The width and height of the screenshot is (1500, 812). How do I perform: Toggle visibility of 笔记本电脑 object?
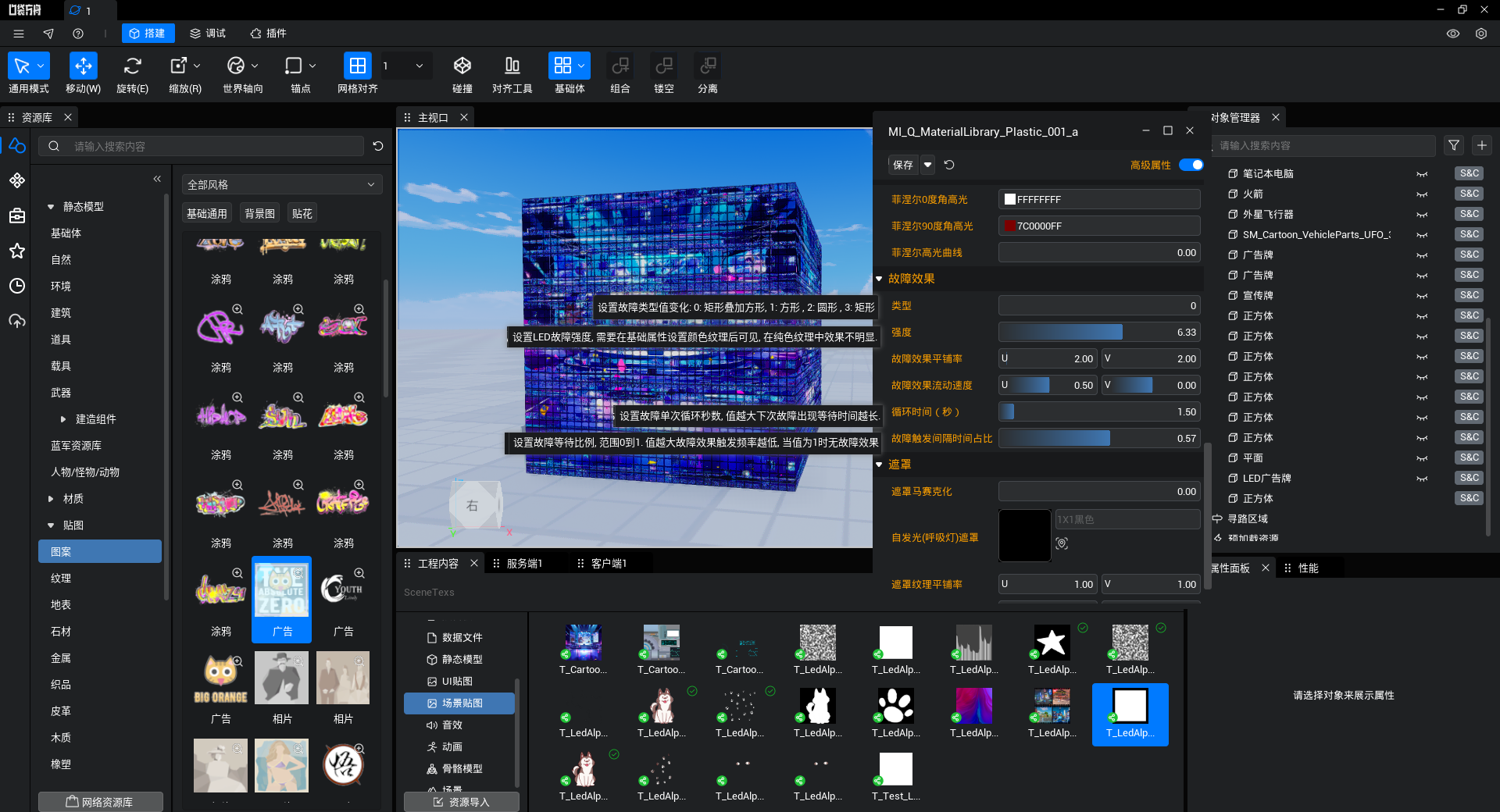[x=1422, y=174]
